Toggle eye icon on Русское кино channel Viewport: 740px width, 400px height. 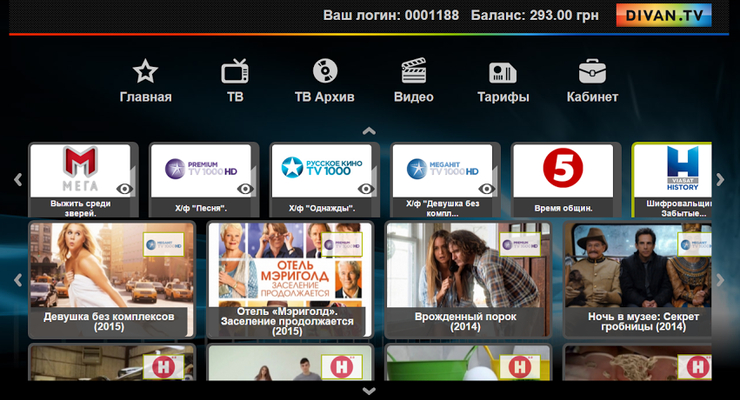tap(366, 189)
